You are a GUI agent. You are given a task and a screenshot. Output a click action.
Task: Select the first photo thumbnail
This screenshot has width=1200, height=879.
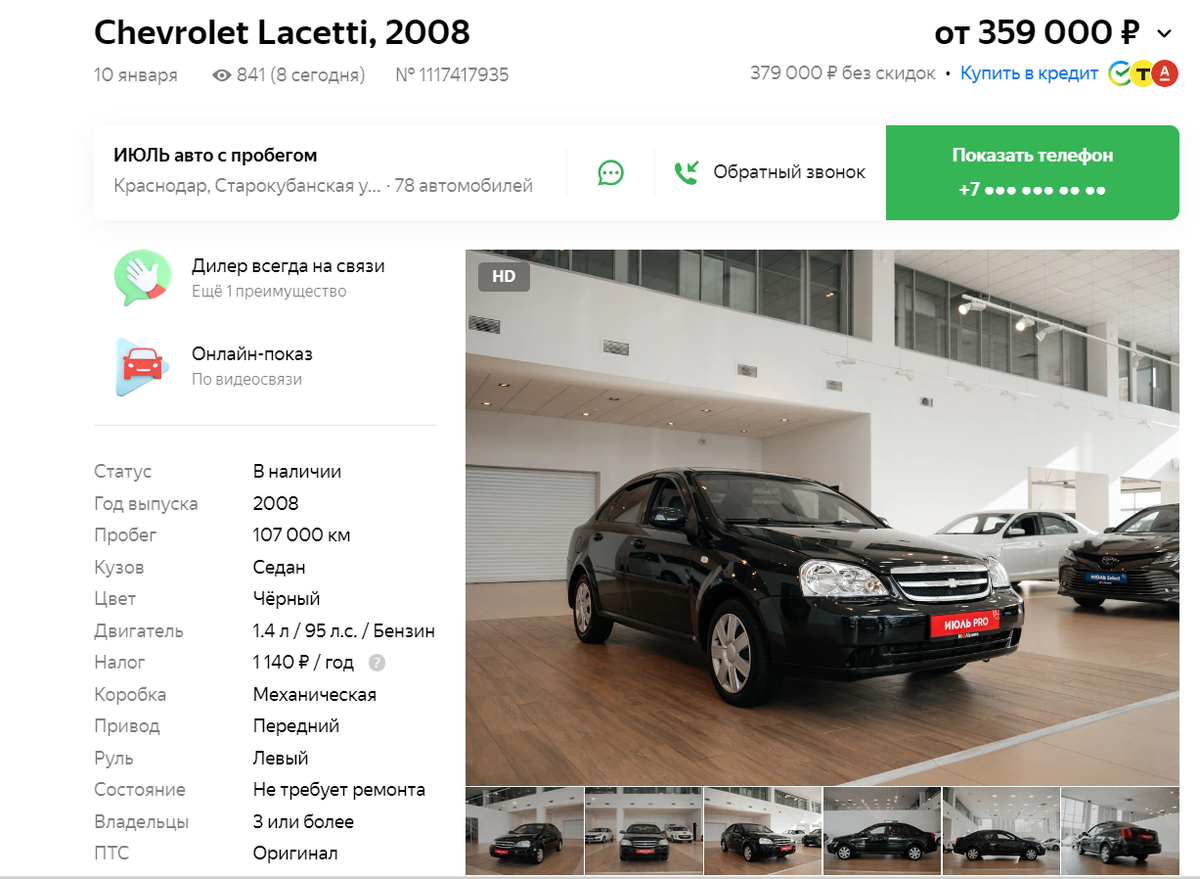[524, 832]
